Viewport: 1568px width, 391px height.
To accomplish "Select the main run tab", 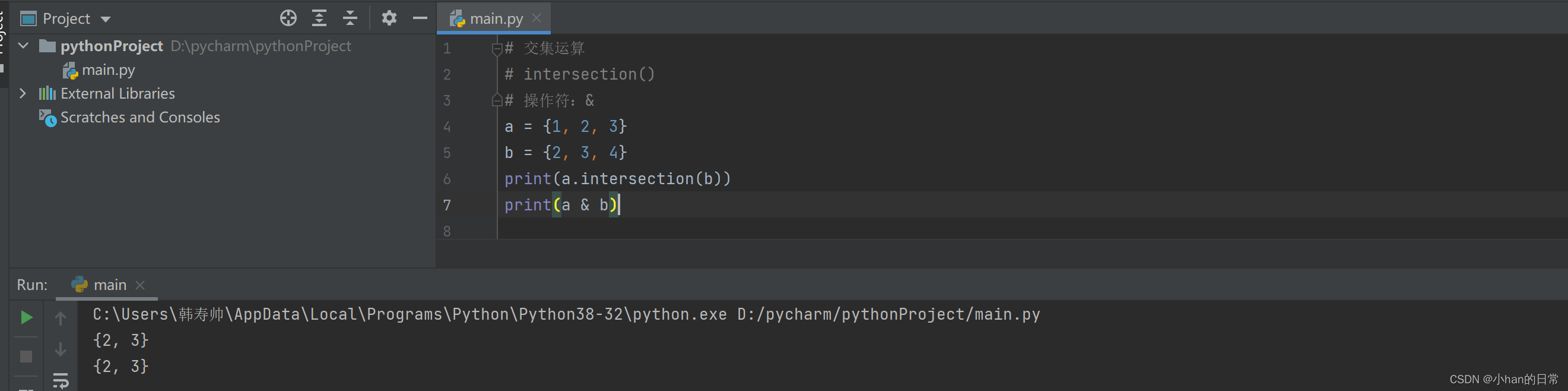I will [x=110, y=285].
